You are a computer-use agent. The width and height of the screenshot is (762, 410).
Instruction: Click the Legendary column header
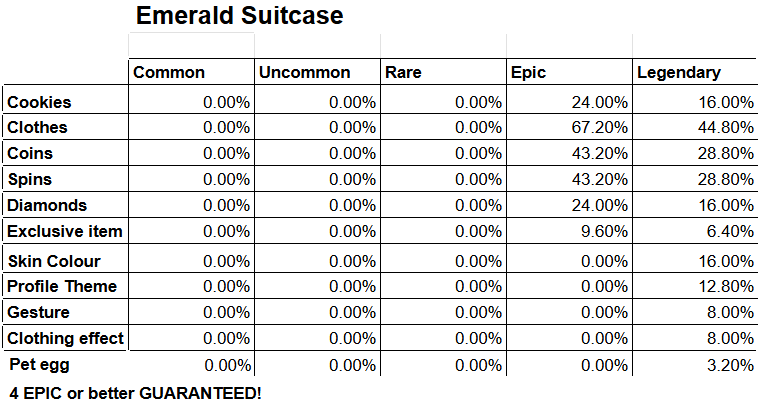[678, 73]
